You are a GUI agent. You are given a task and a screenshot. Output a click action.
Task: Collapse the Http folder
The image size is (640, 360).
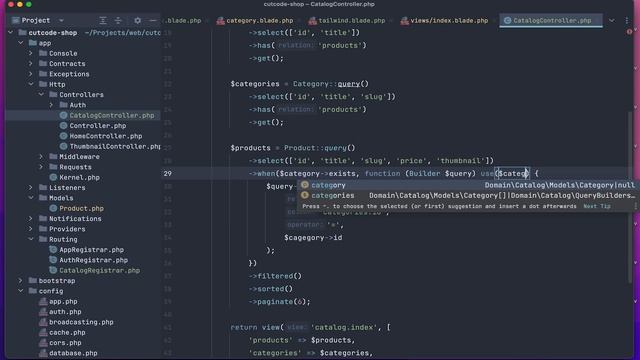(31, 84)
